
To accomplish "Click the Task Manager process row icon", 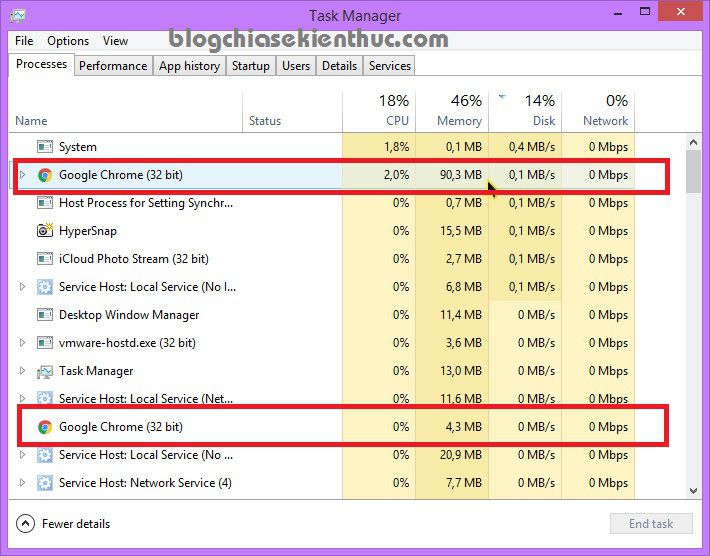I will coord(45,371).
